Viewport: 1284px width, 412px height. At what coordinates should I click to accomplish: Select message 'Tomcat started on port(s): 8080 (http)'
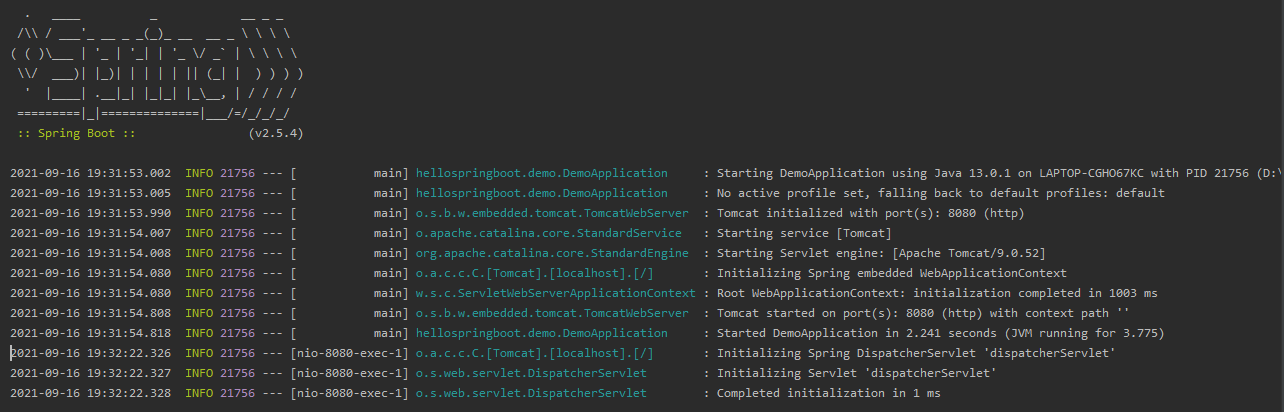[850, 313]
